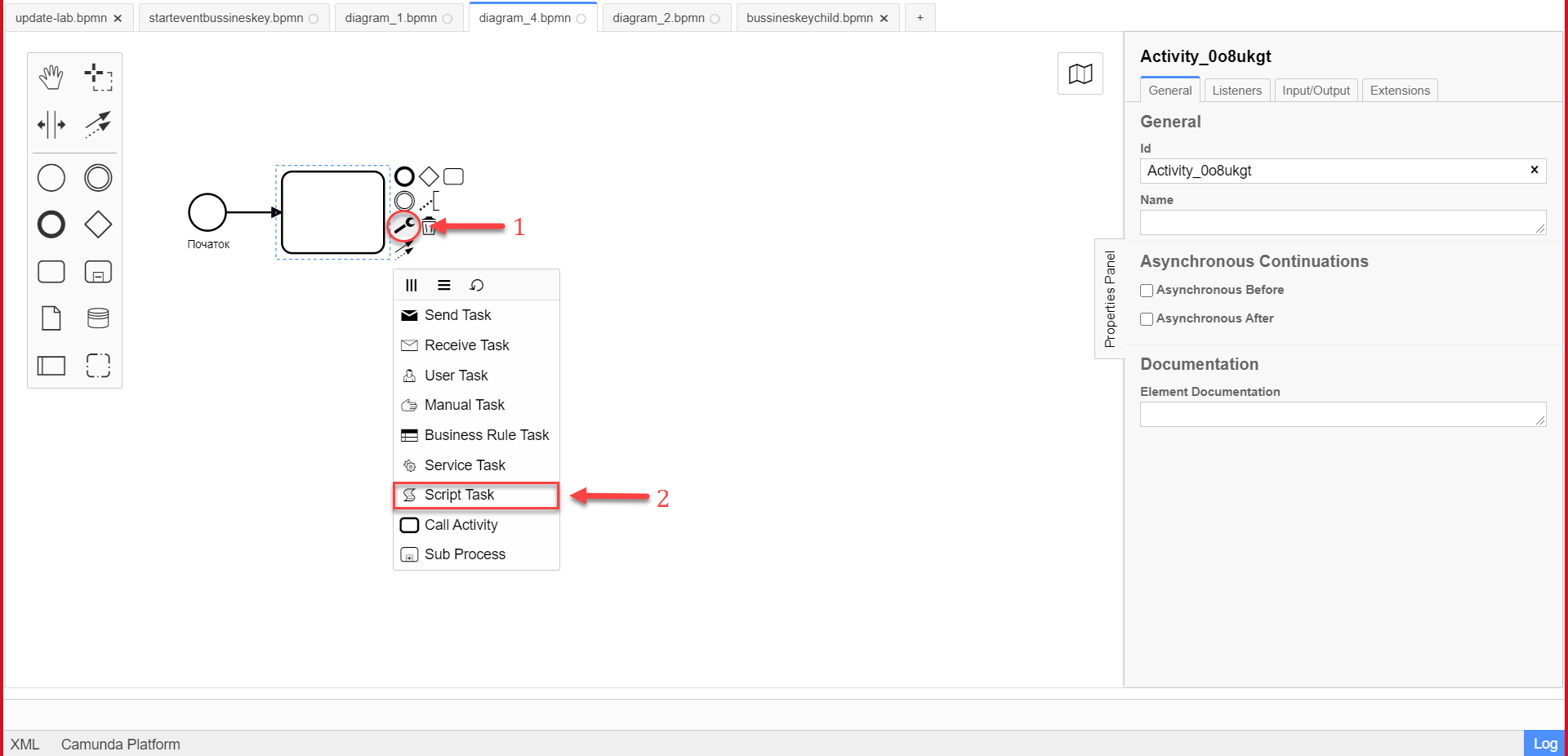Image resolution: width=1568 pixels, height=756 pixels.
Task: Activate global connect tool in palette
Action: [98, 125]
